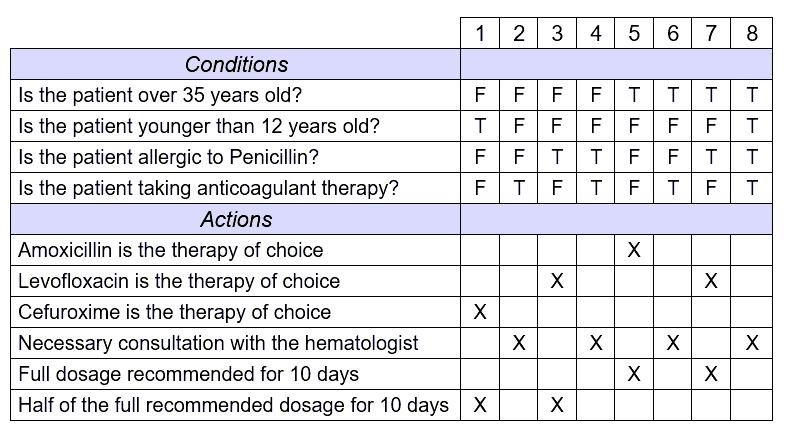Select column header number 8

tap(751, 33)
